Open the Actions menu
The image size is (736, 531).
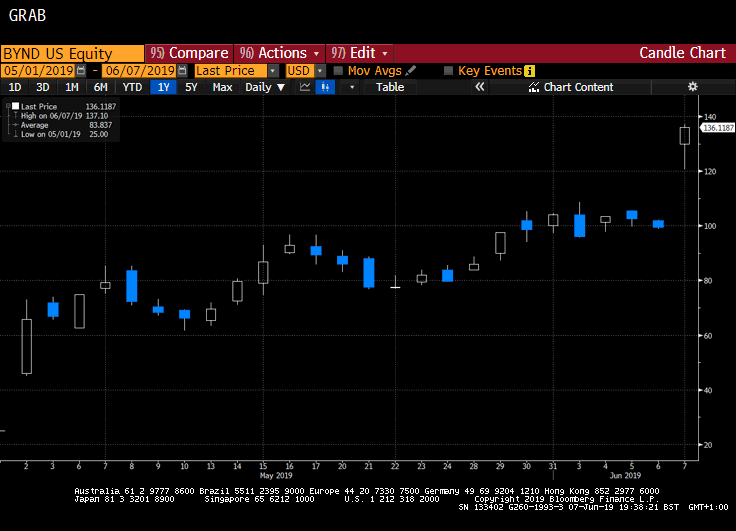pos(278,53)
